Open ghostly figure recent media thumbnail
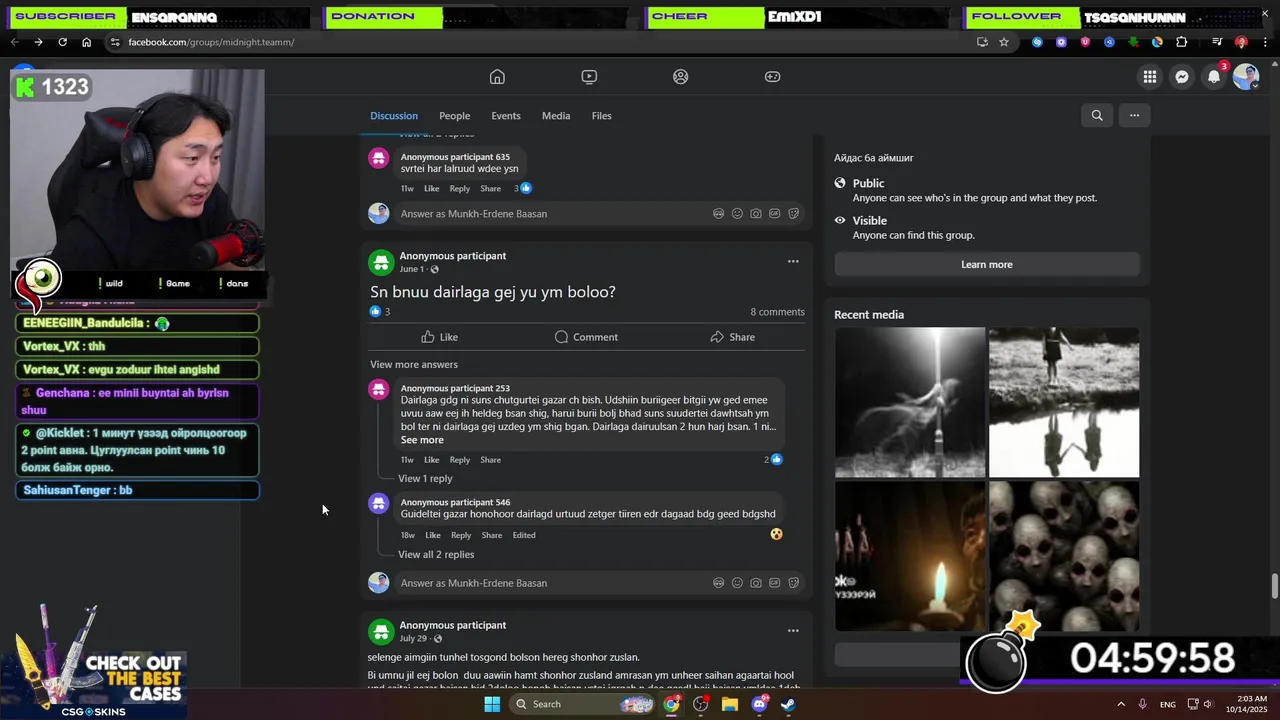The width and height of the screenshot is (1280, 720). [x=910, y=402]
